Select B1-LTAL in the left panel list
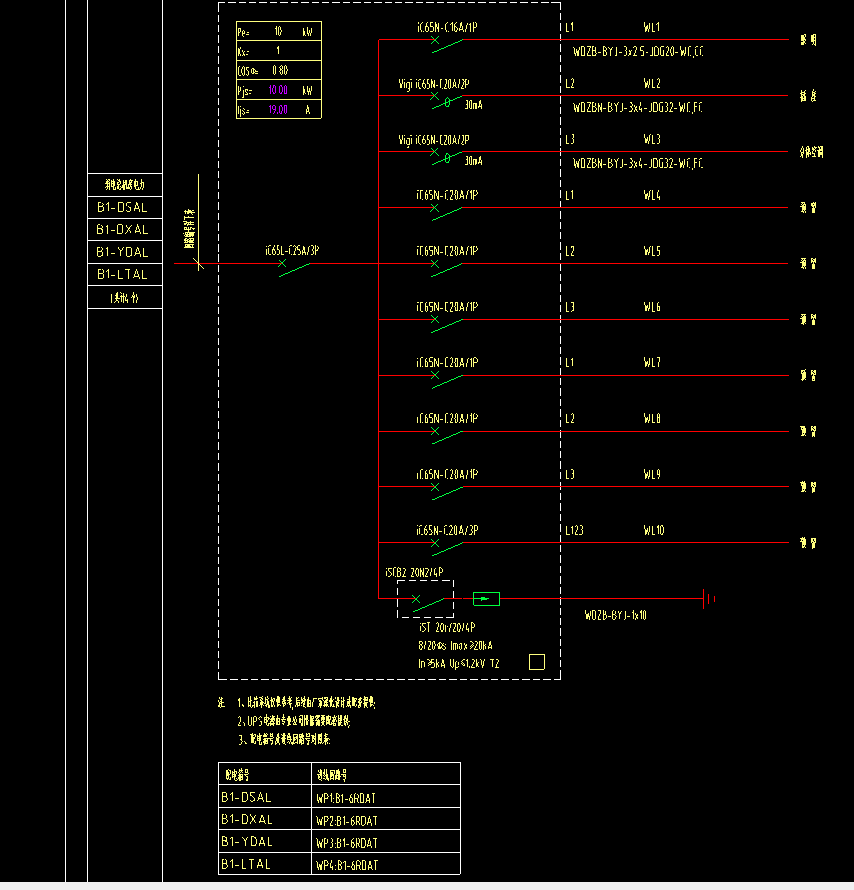854x890 pixels. (x=122, y=274)
